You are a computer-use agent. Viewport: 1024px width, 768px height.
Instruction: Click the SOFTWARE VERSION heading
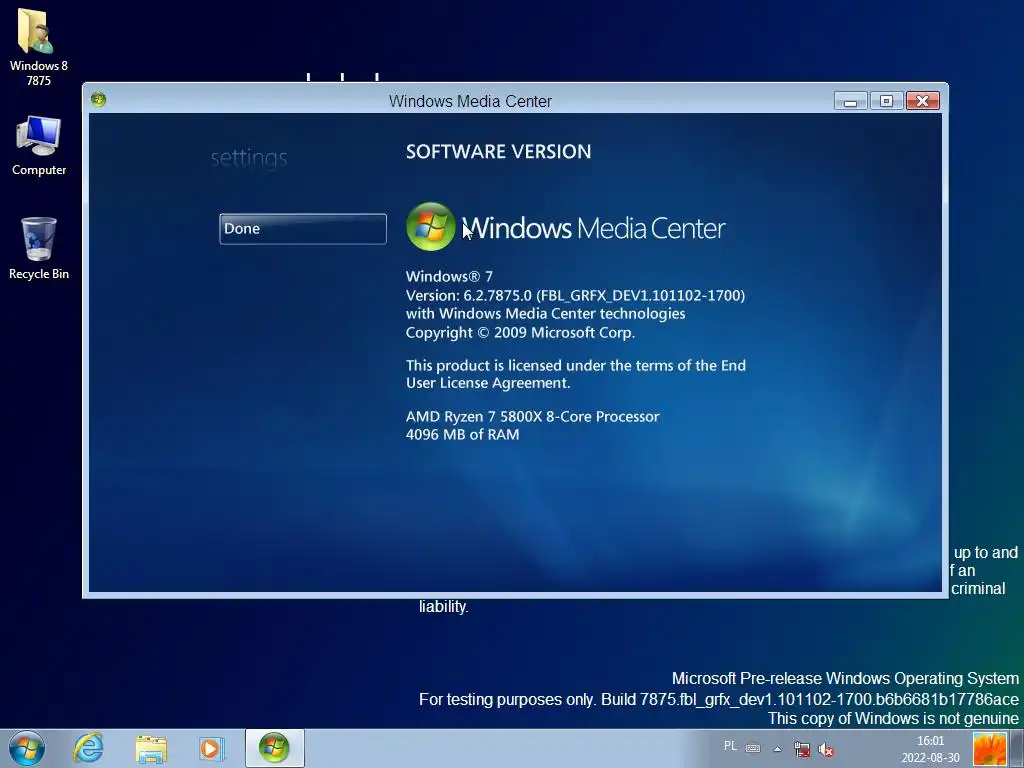coord(498,152)
